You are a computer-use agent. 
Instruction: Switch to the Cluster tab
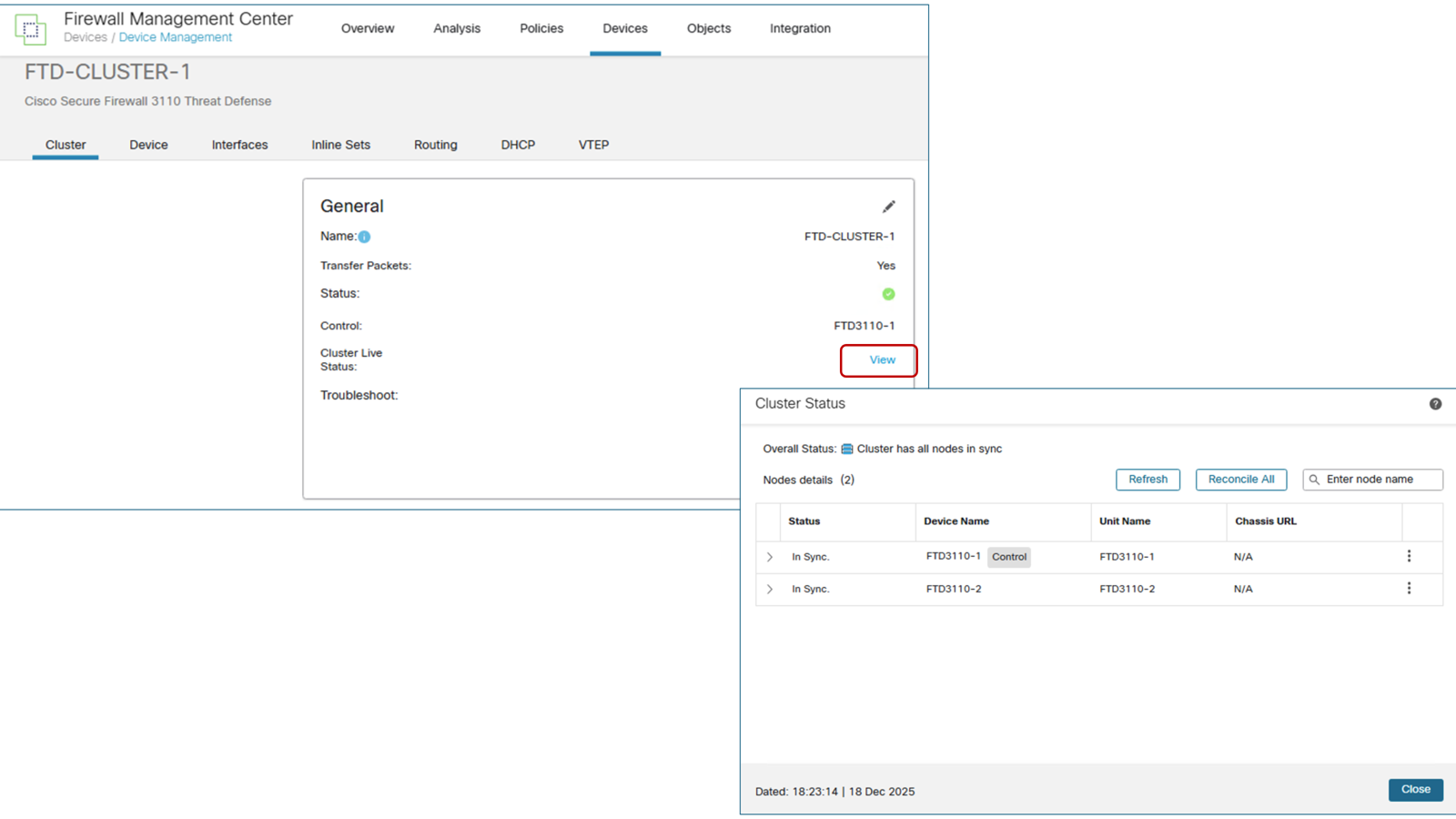tap(66, 145)
